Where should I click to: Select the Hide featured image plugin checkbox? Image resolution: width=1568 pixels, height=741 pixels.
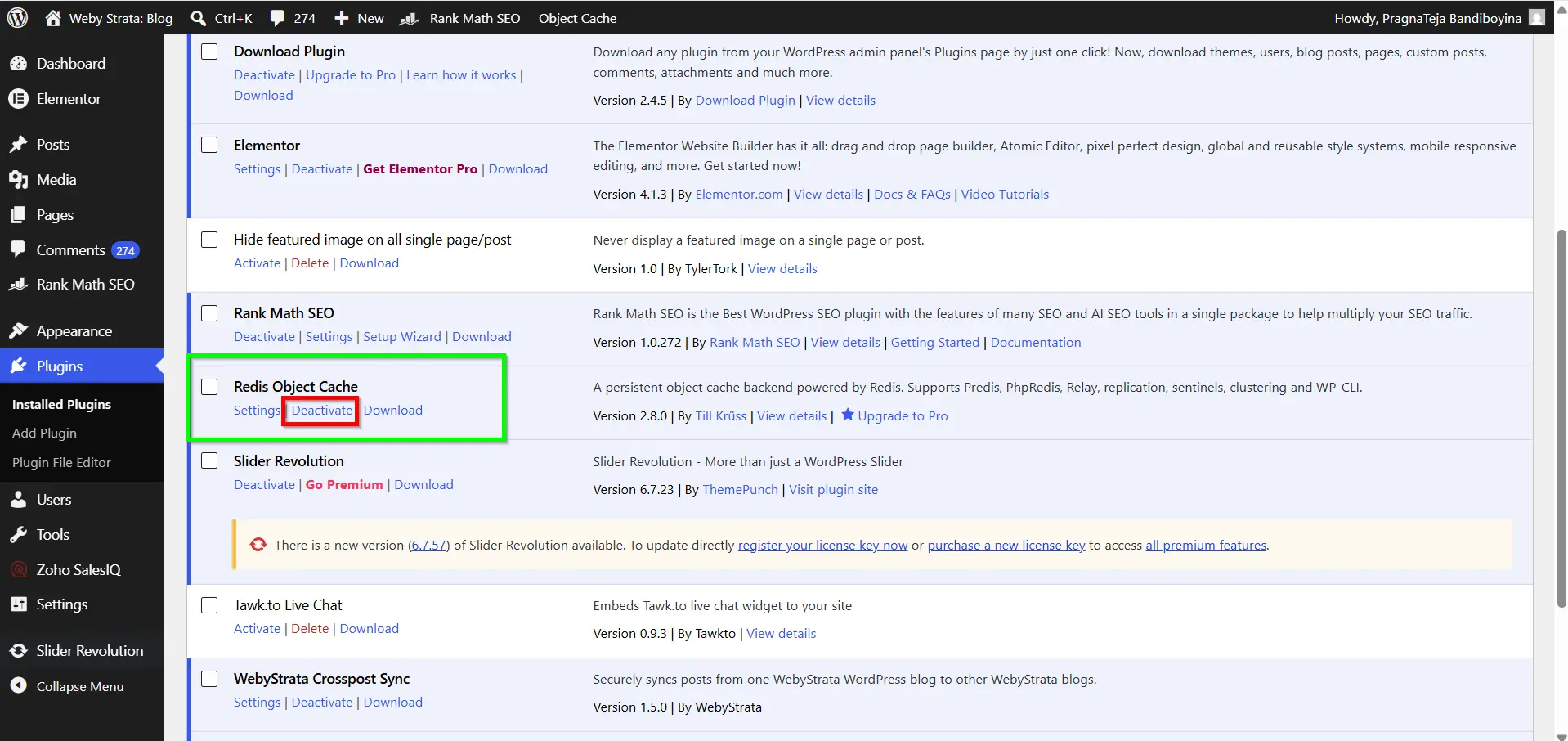tap(210, 240)
